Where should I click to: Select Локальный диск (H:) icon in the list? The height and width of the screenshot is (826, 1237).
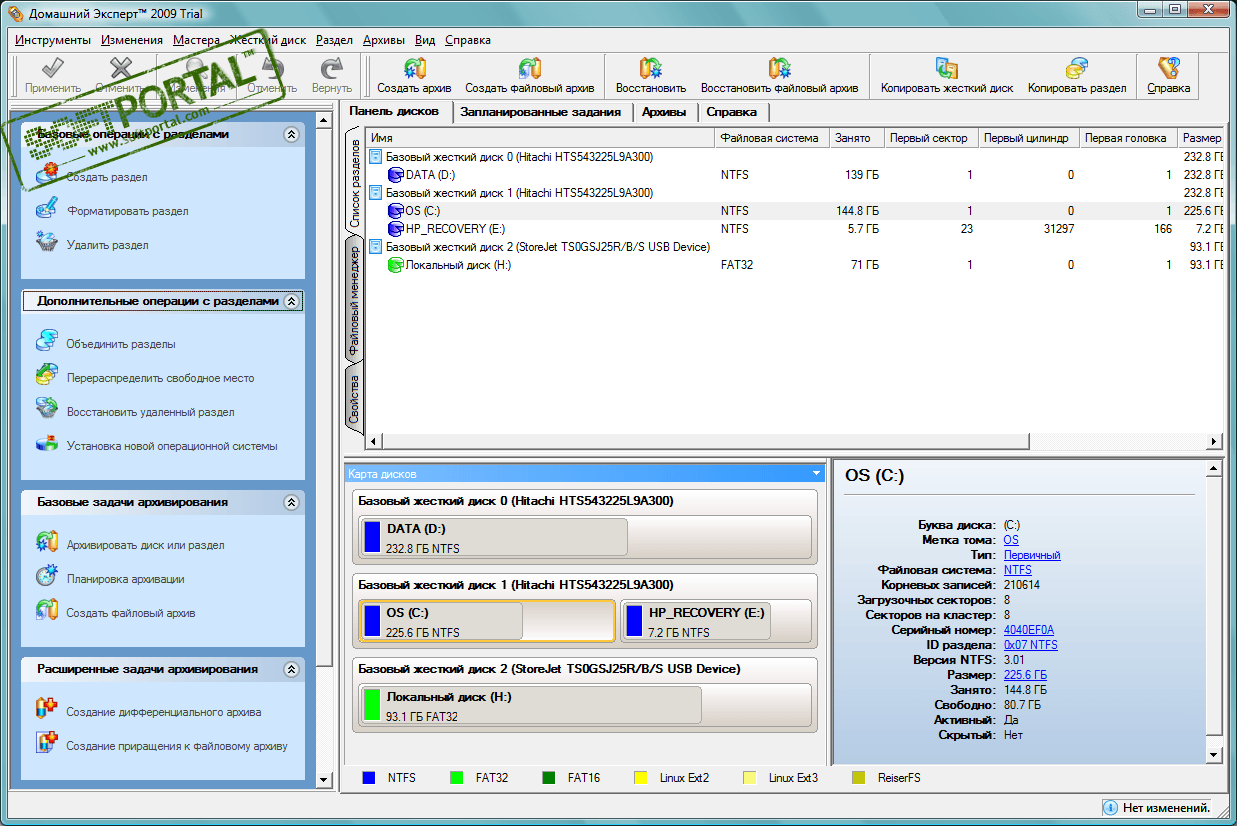tap(396, 265)
